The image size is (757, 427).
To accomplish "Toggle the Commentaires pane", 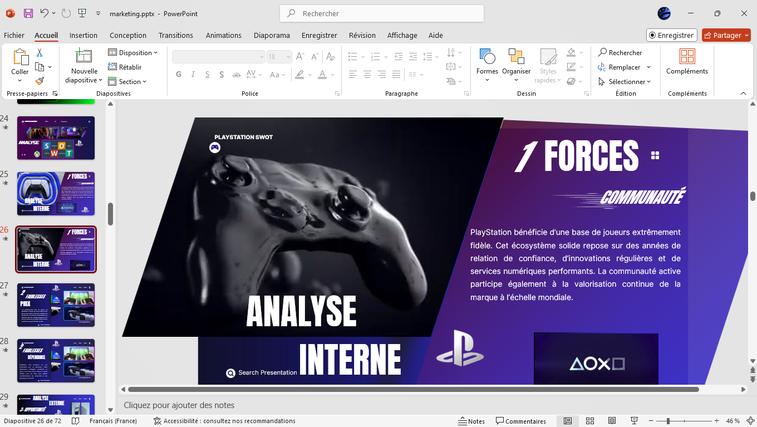I will coord(520,421).
